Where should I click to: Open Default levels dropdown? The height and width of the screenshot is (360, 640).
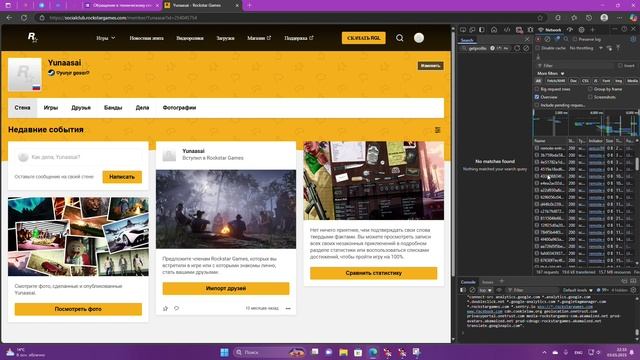(578, 290)
